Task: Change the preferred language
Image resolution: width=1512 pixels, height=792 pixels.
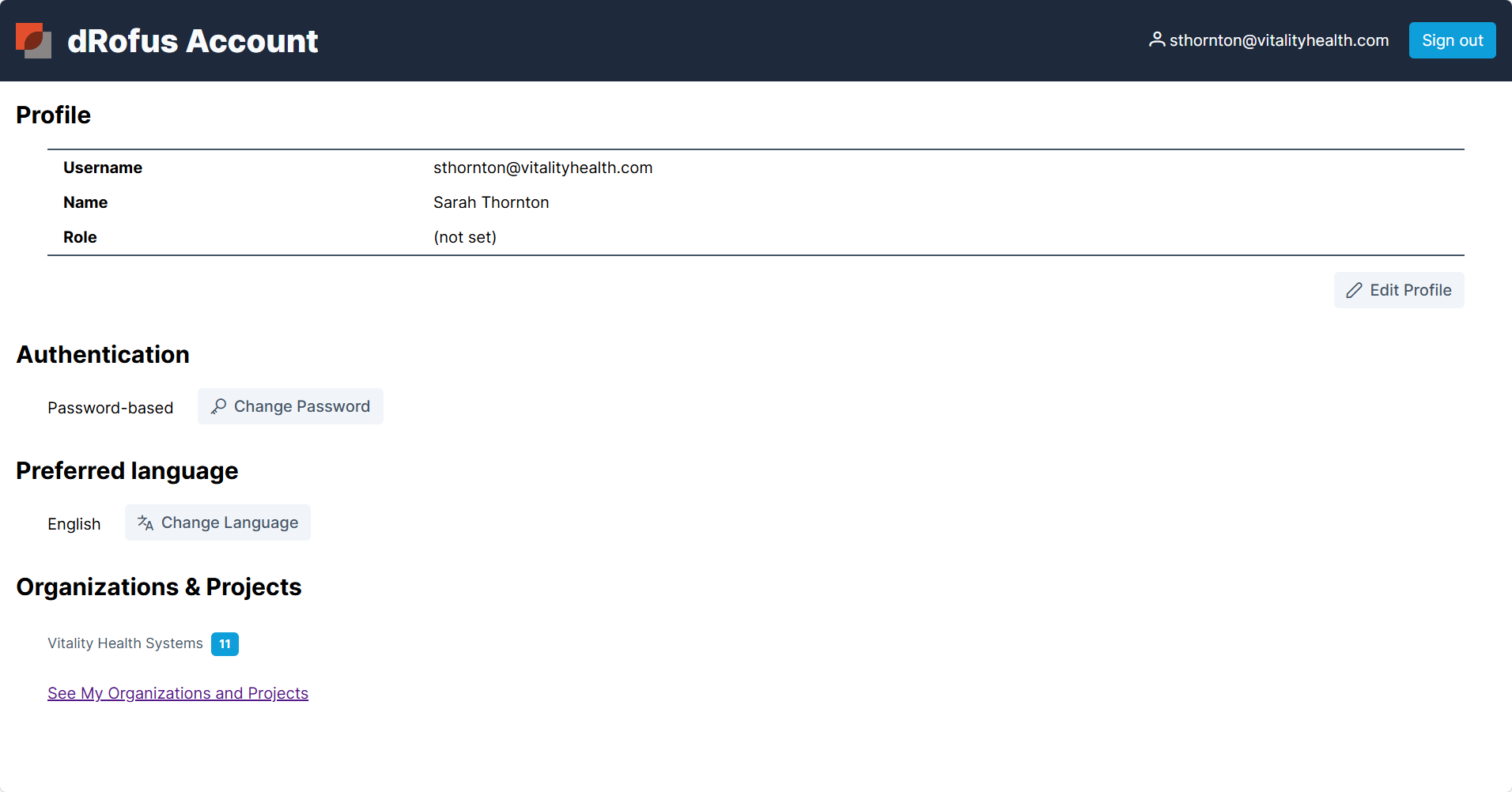Action: click(217, 522)
